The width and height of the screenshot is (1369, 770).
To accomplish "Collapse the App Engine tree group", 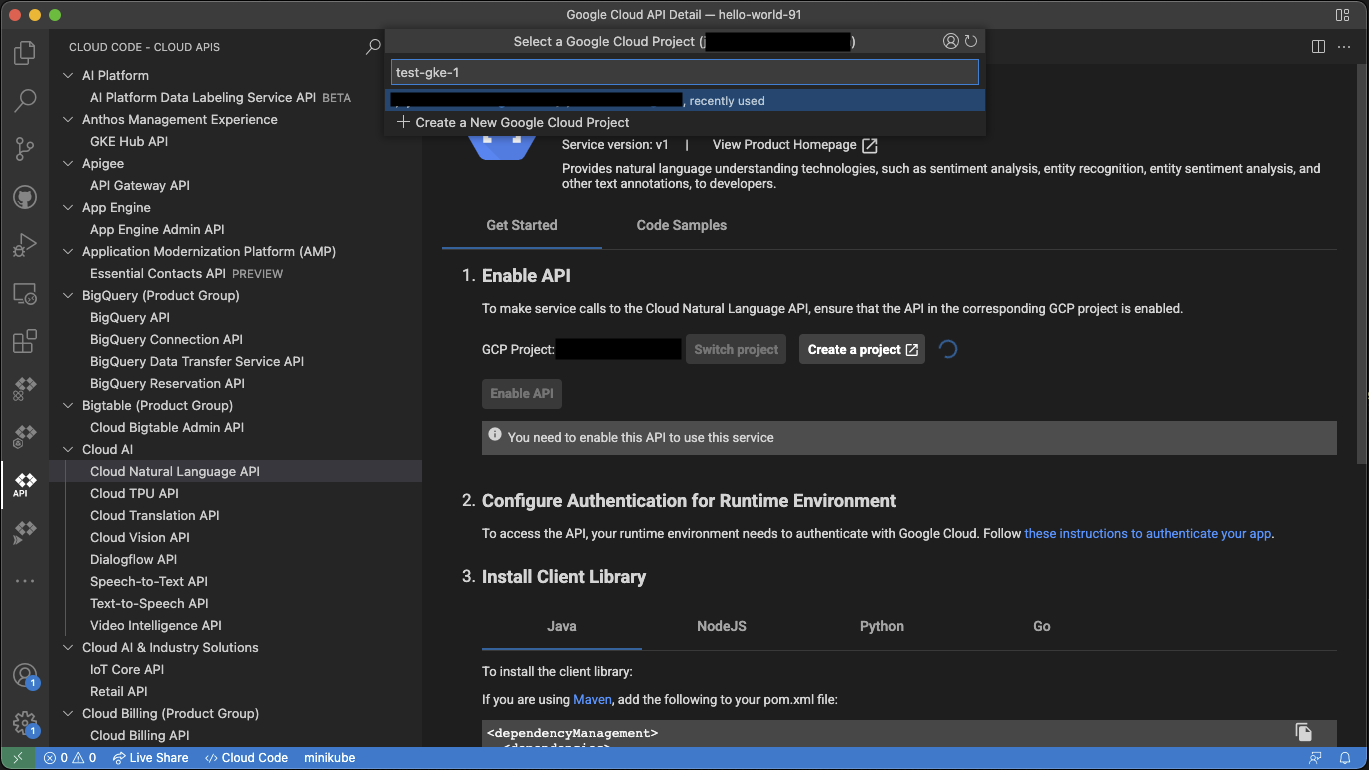I will click(68, 207).
